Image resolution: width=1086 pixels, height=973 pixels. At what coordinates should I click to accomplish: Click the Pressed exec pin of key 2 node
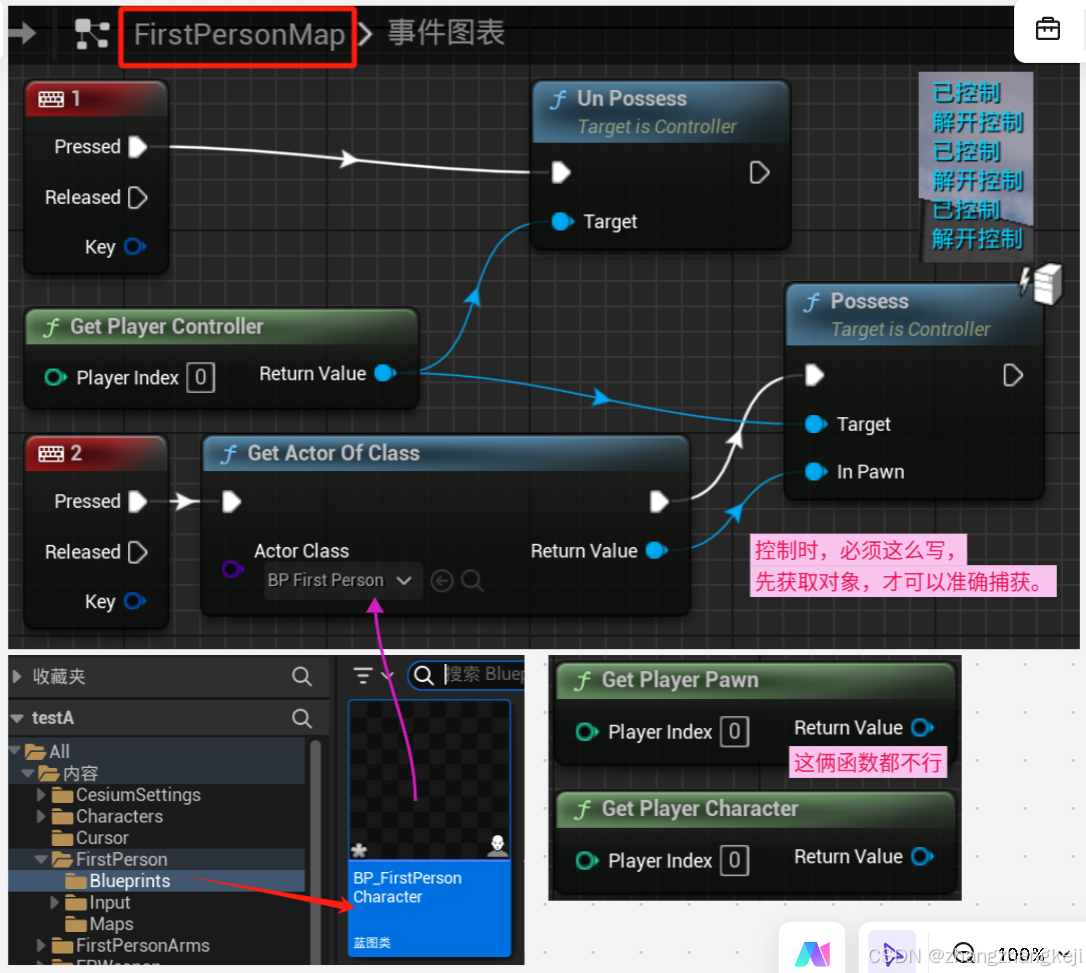coord(138,501)
